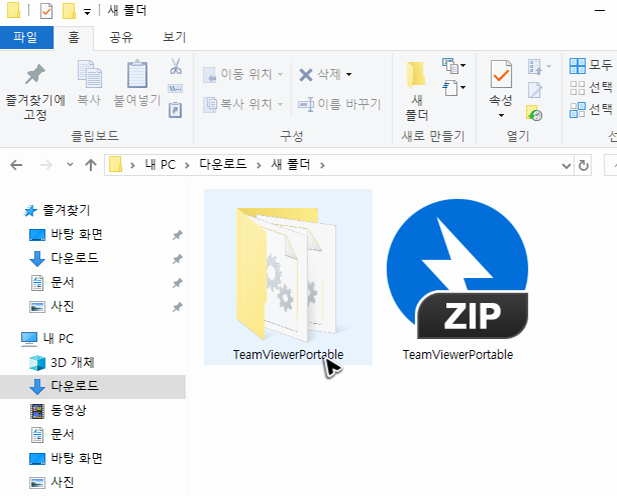617x496 pixels.
Task: Open the New item dropdown in 새로 만들기
Action: 454,66
